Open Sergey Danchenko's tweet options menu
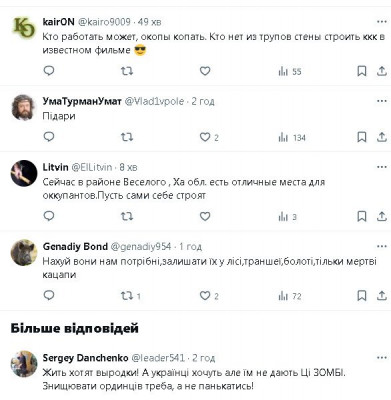 tap(382, 358)
